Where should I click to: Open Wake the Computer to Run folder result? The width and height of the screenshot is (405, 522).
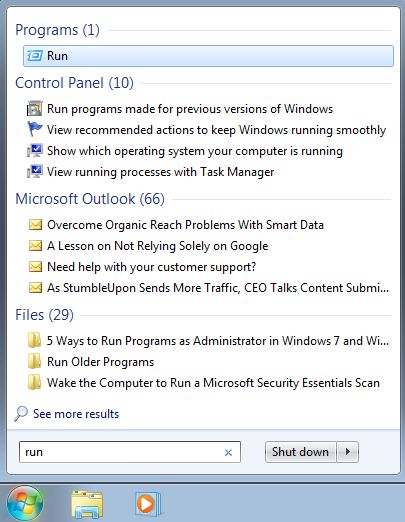(213, 383)
